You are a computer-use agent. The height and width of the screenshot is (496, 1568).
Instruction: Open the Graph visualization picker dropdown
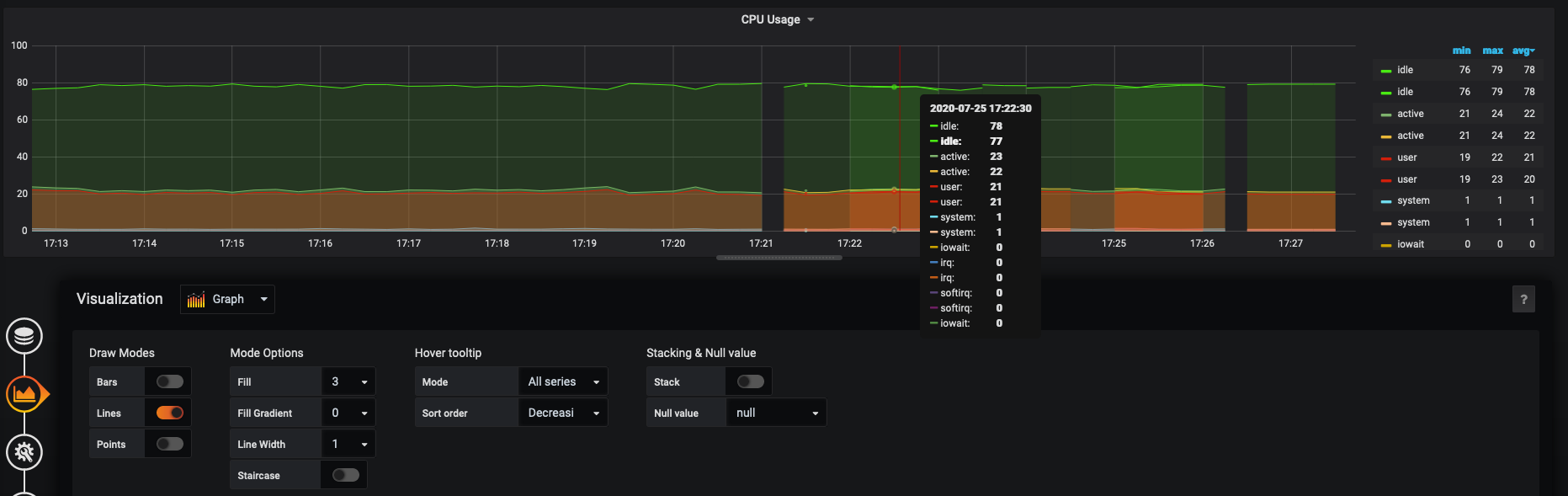tap(227, 299)
